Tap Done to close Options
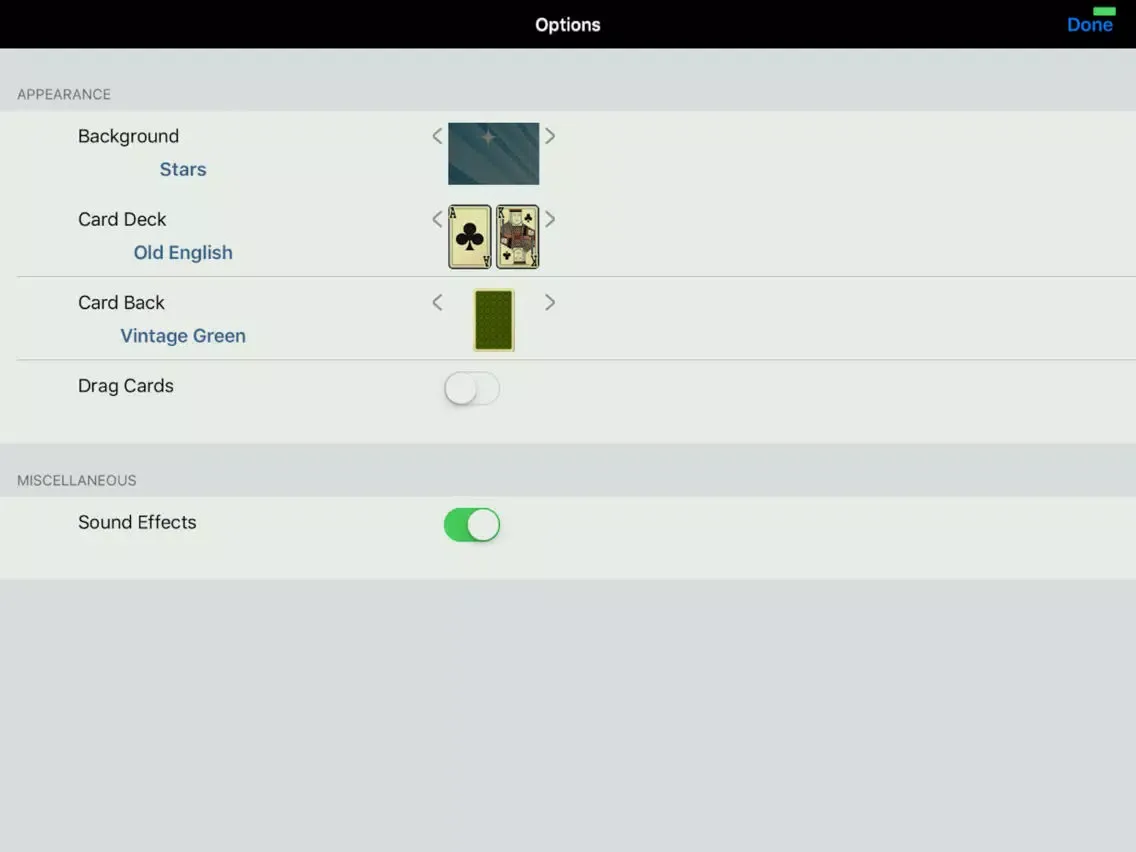This screenshot has height=852, width=1136. (1089, 25)
